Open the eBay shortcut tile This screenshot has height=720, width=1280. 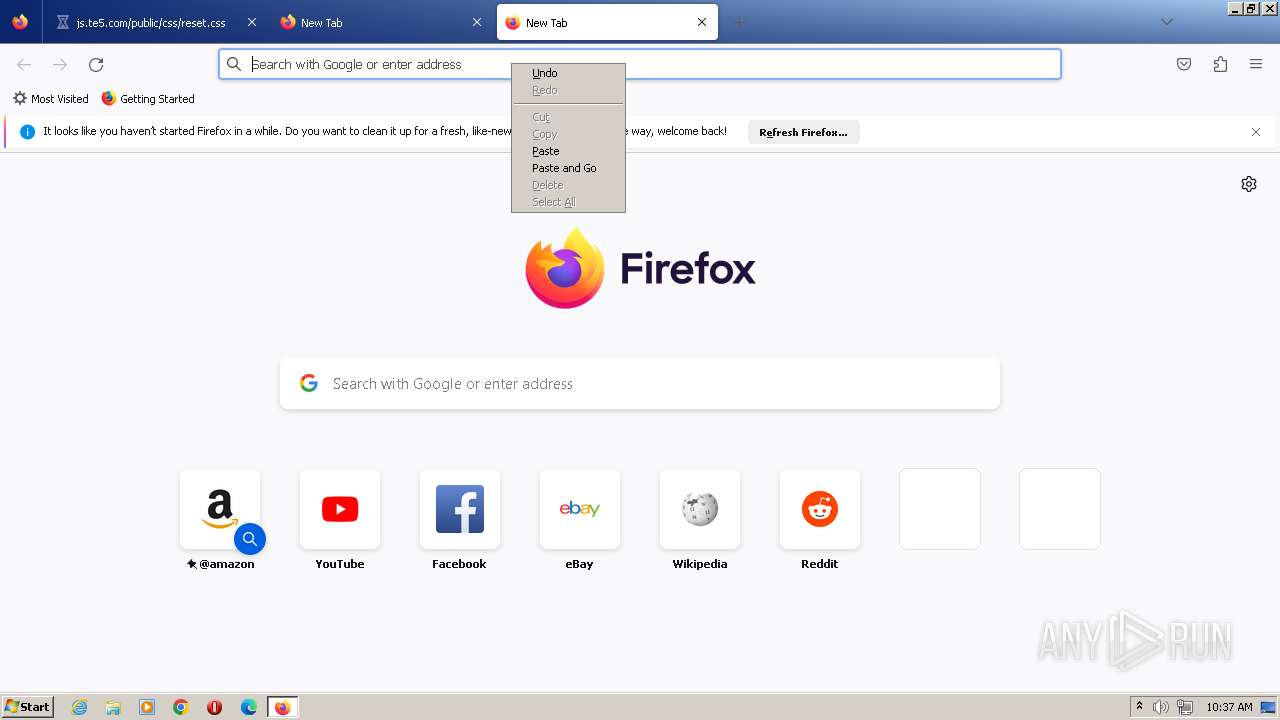(580, 509)
